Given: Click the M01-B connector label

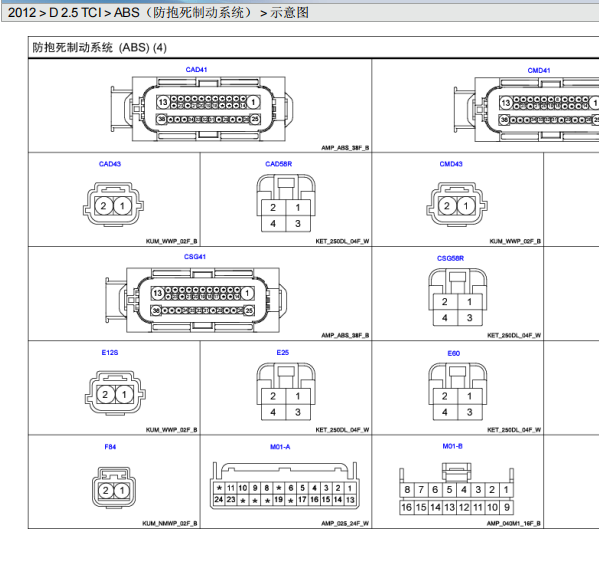Looking at the screenshot, I should 452,446.
